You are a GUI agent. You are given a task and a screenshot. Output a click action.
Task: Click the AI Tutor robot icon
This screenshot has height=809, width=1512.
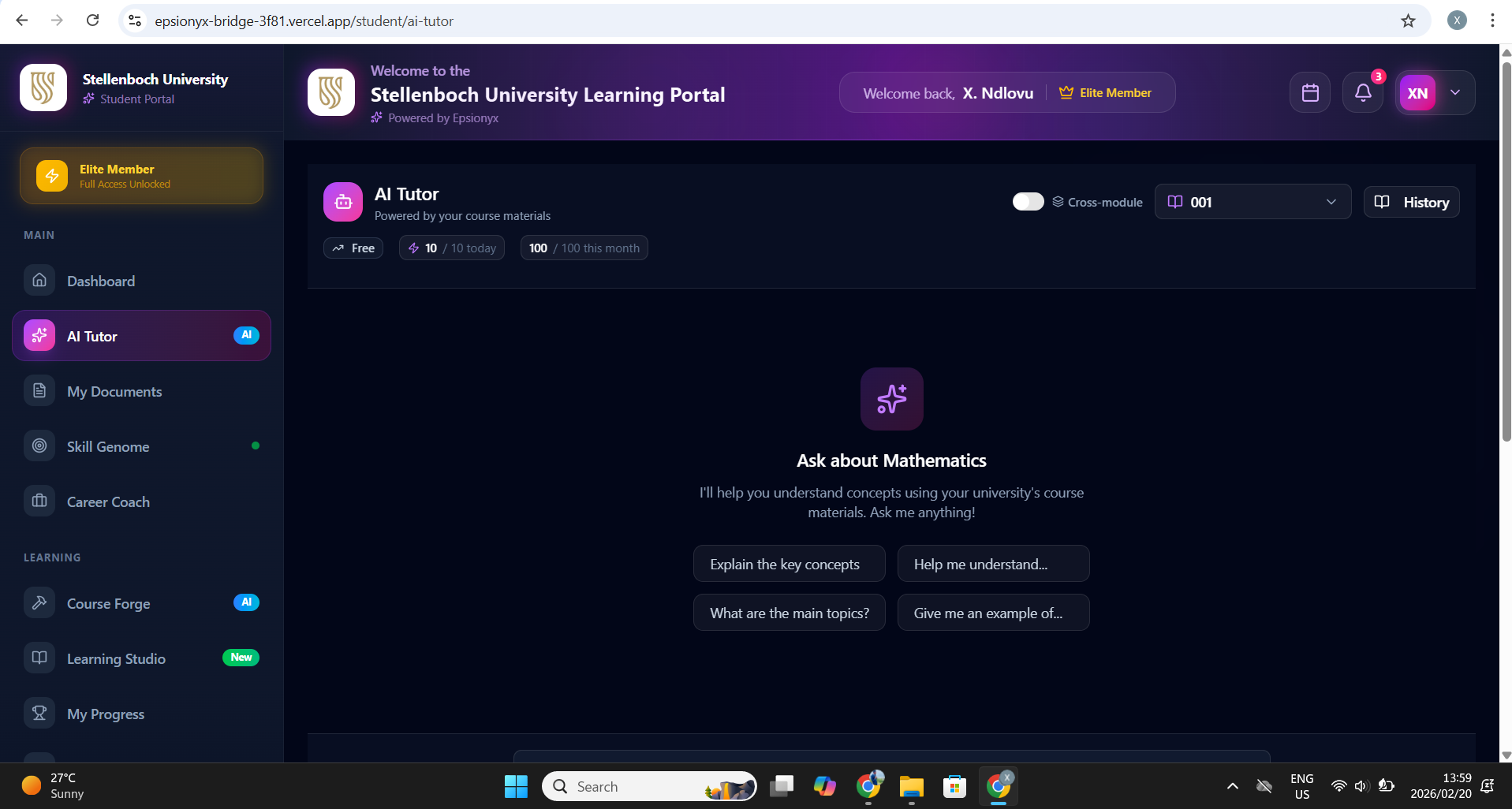(343, 203)
